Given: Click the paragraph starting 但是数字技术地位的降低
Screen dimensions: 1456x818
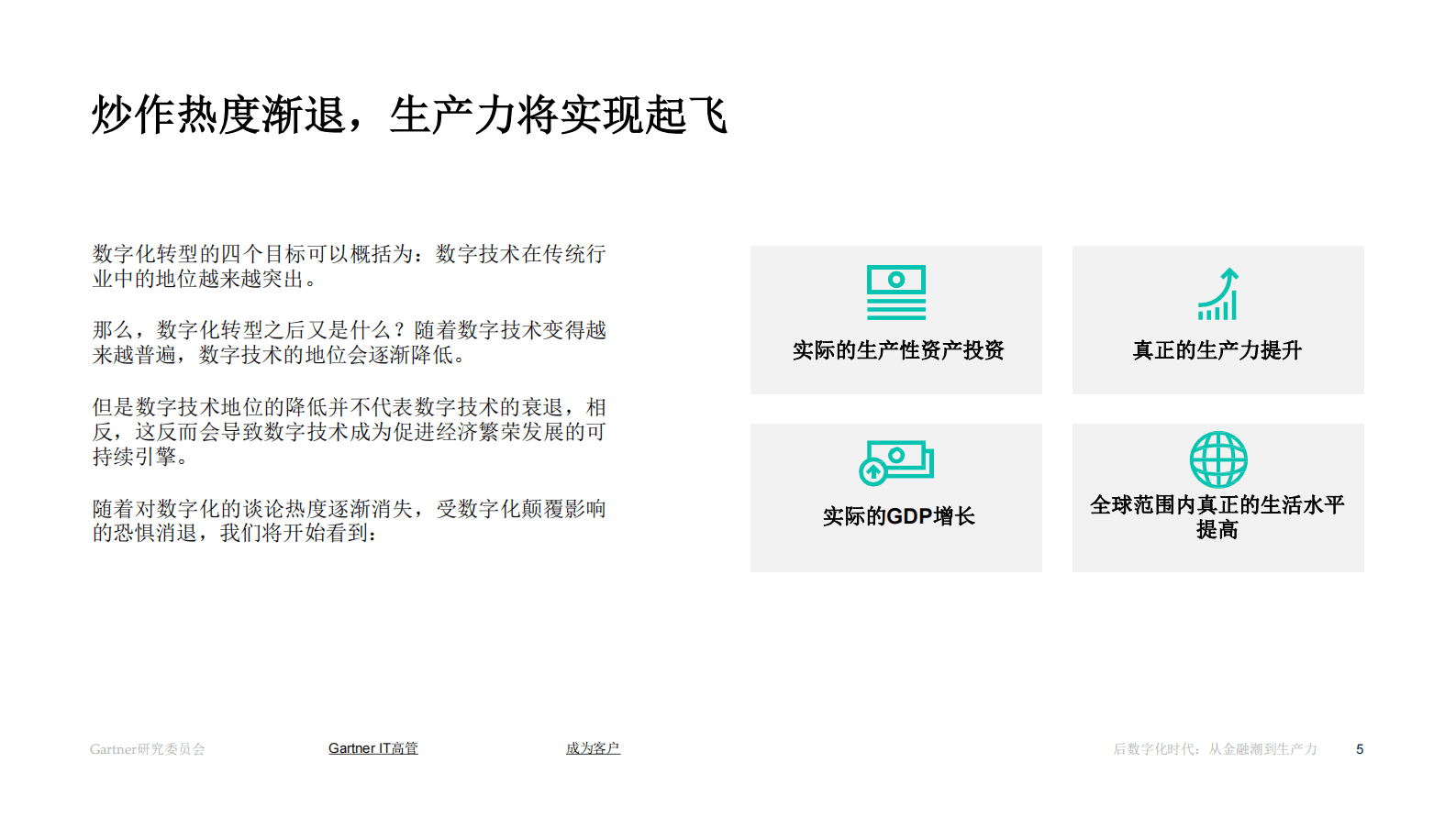Looking at the screenshot, I should (350, 431).
